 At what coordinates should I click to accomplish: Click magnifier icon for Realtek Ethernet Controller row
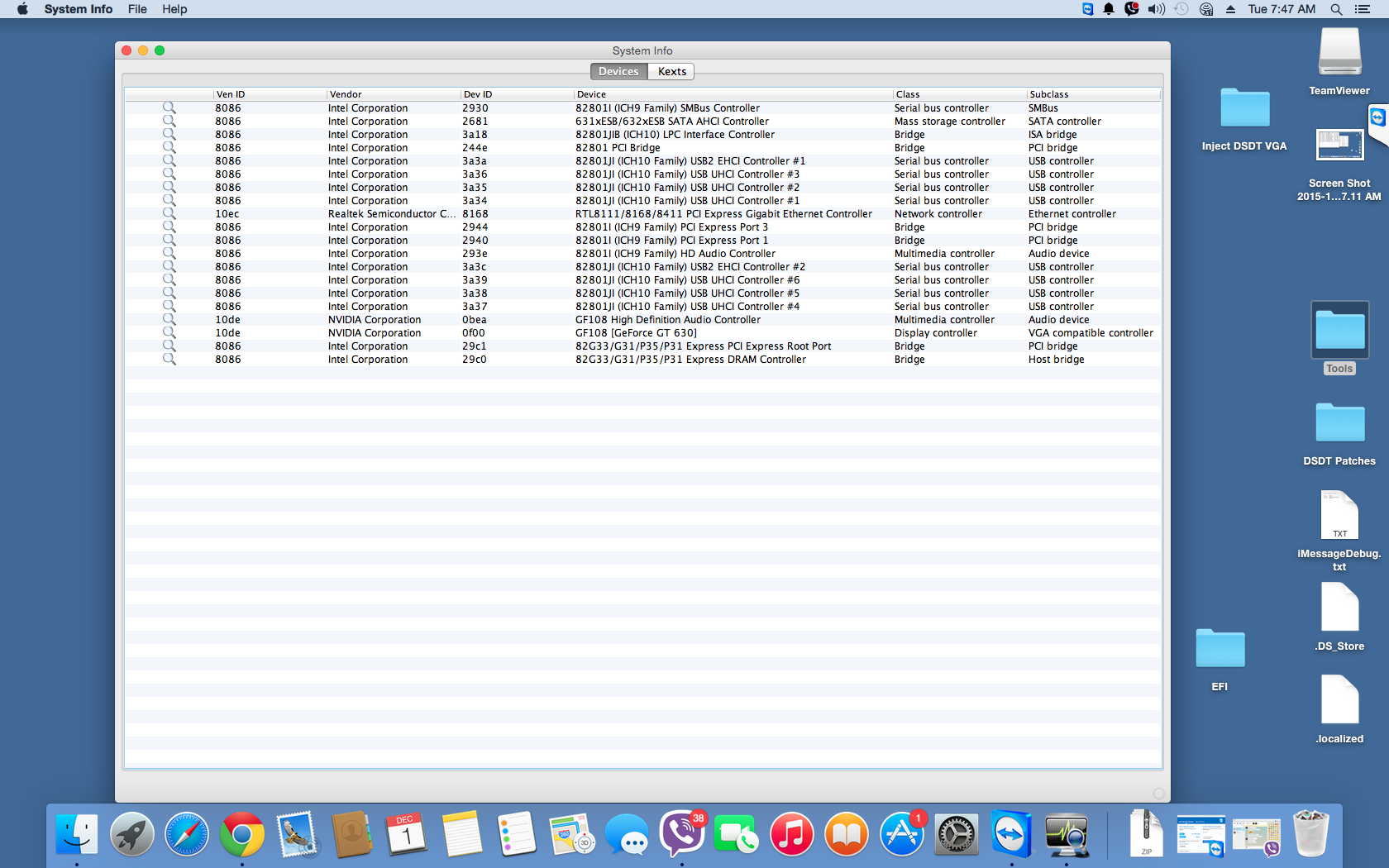169,213
